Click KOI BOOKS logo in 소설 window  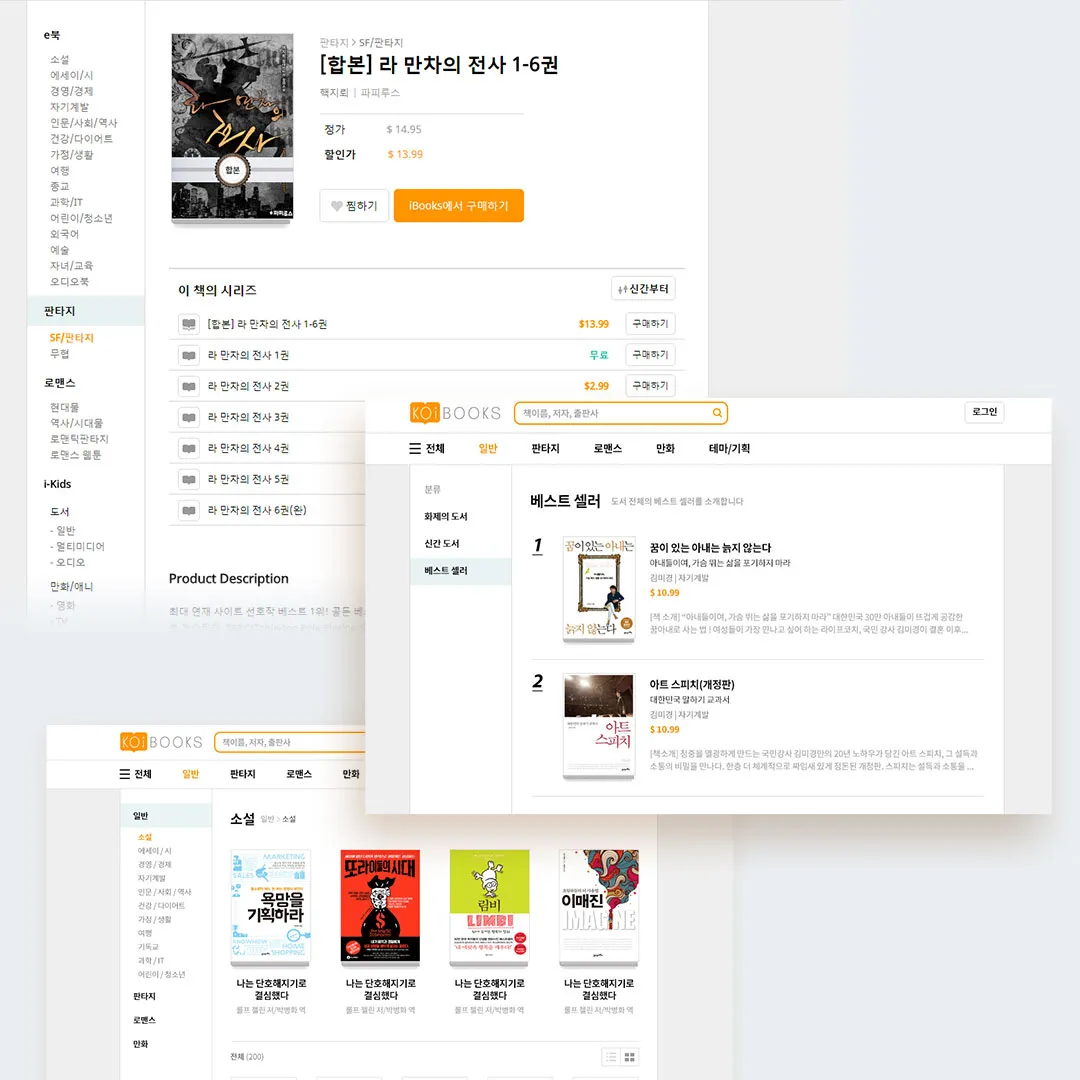(161, 742)
